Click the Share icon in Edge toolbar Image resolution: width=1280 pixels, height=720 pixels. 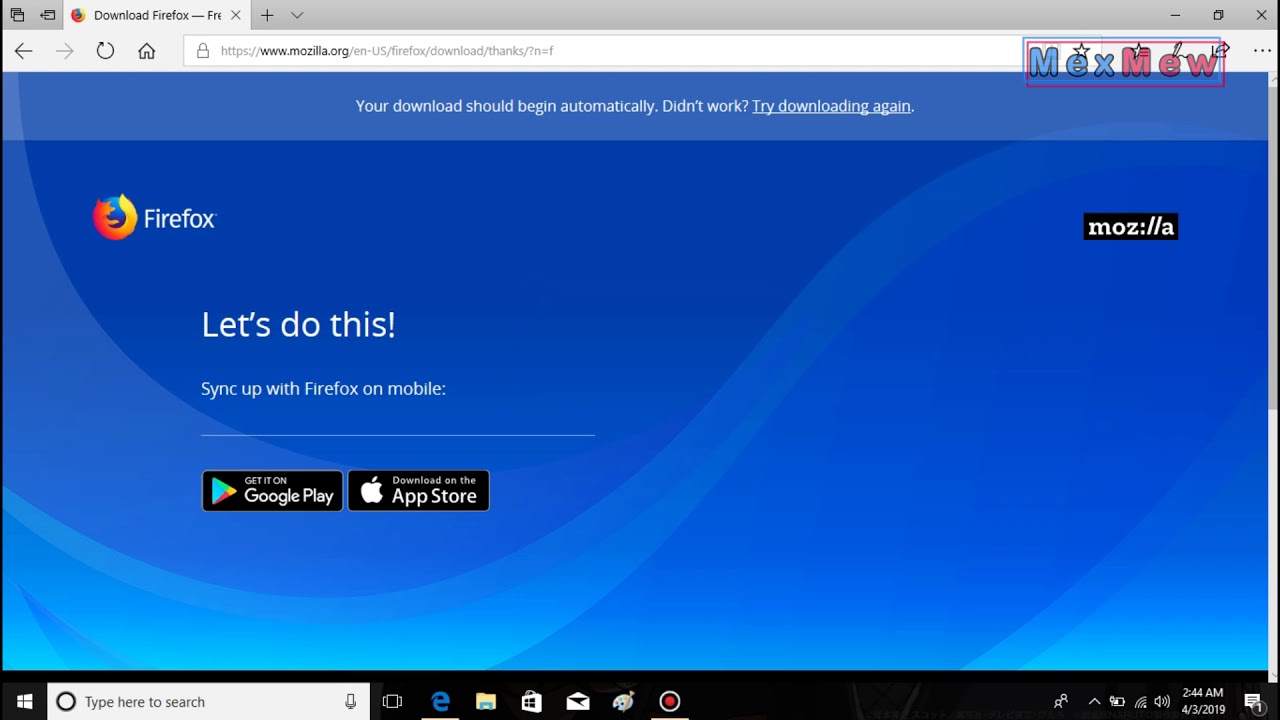[x=1221, y=50]
